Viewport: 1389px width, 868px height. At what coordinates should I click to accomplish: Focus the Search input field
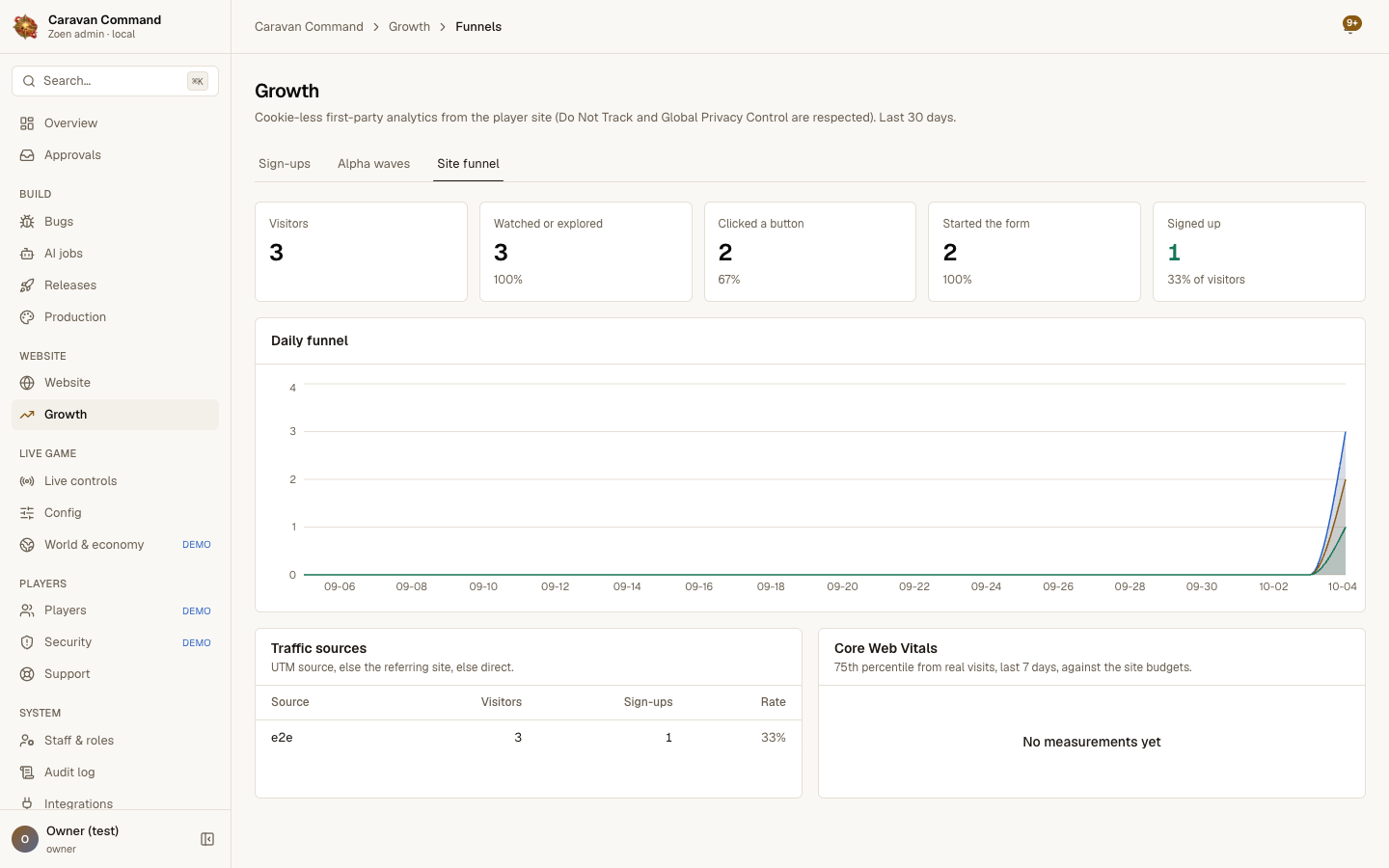click(115, 81)
